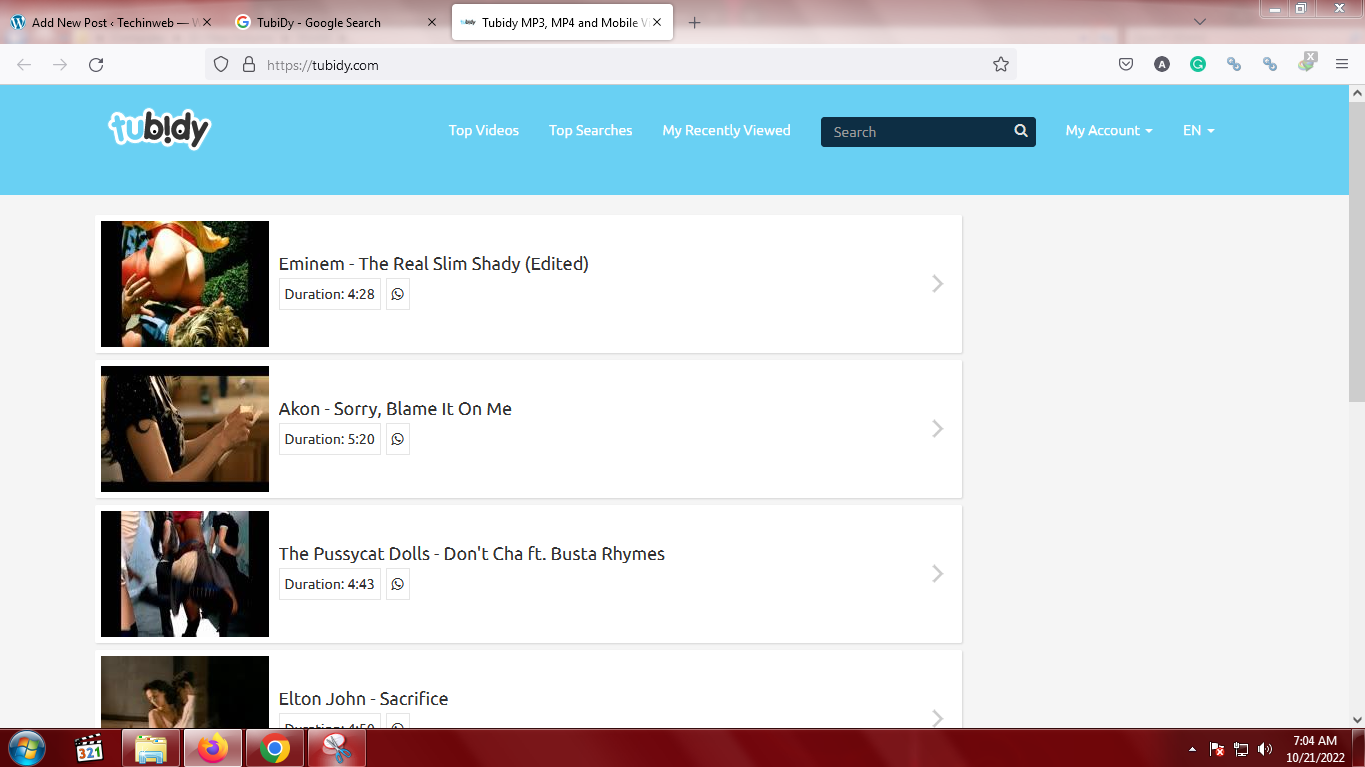This screenshot has width=1365, height=767.
Task: Show site security padlock information
Action: pyautogui.click(x=249, y=65)
